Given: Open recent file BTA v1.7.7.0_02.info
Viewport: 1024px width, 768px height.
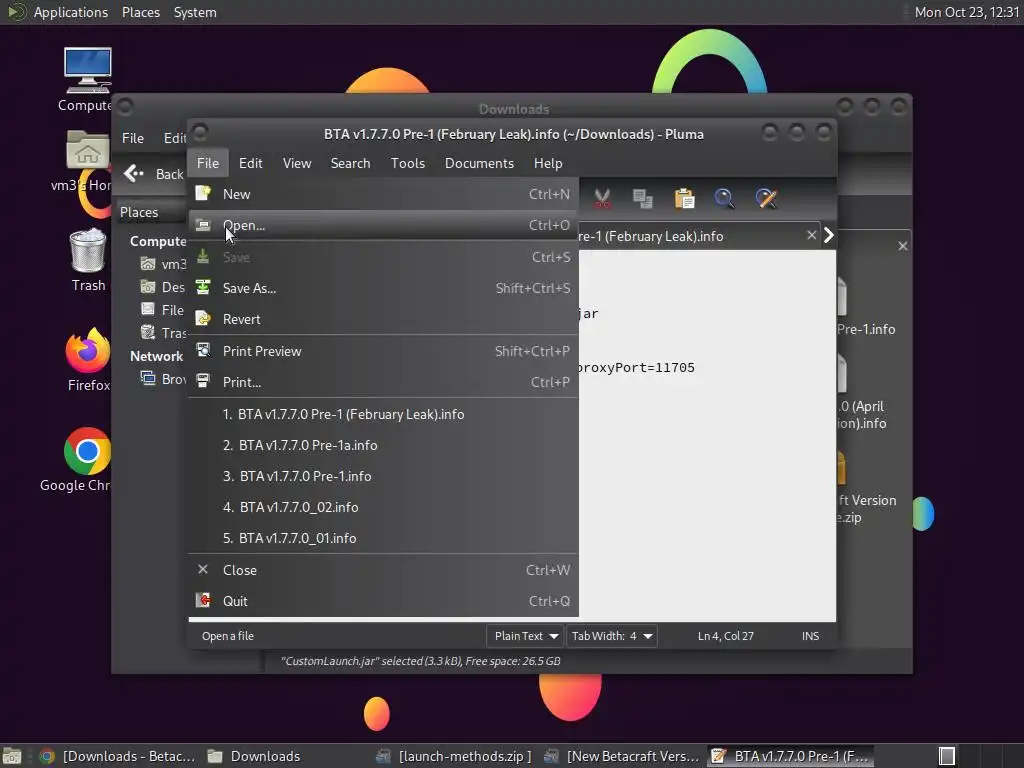Looking at the screenshot, I should tap(383, 507).
